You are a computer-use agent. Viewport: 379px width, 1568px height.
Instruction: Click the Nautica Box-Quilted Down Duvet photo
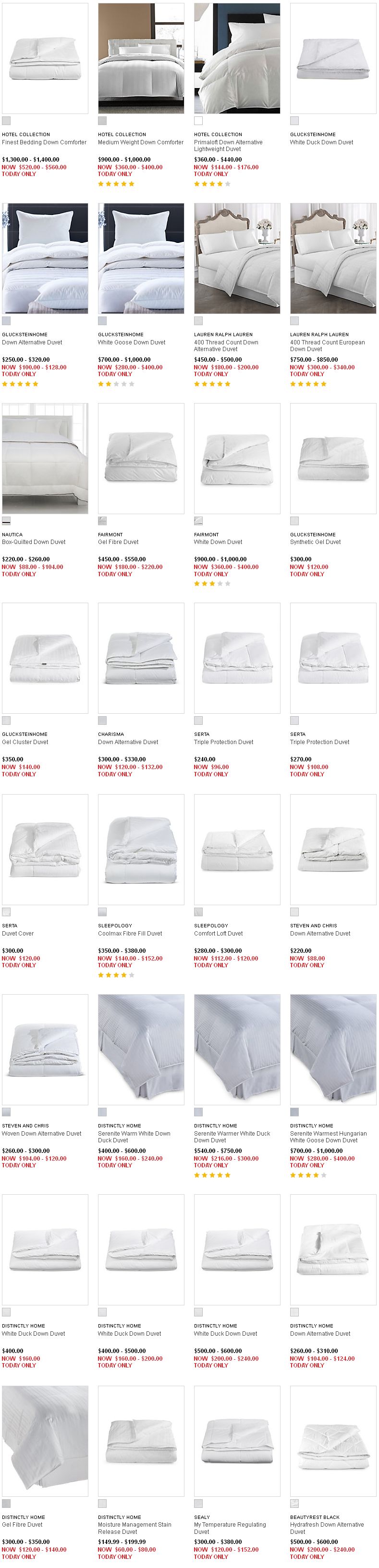45,458
